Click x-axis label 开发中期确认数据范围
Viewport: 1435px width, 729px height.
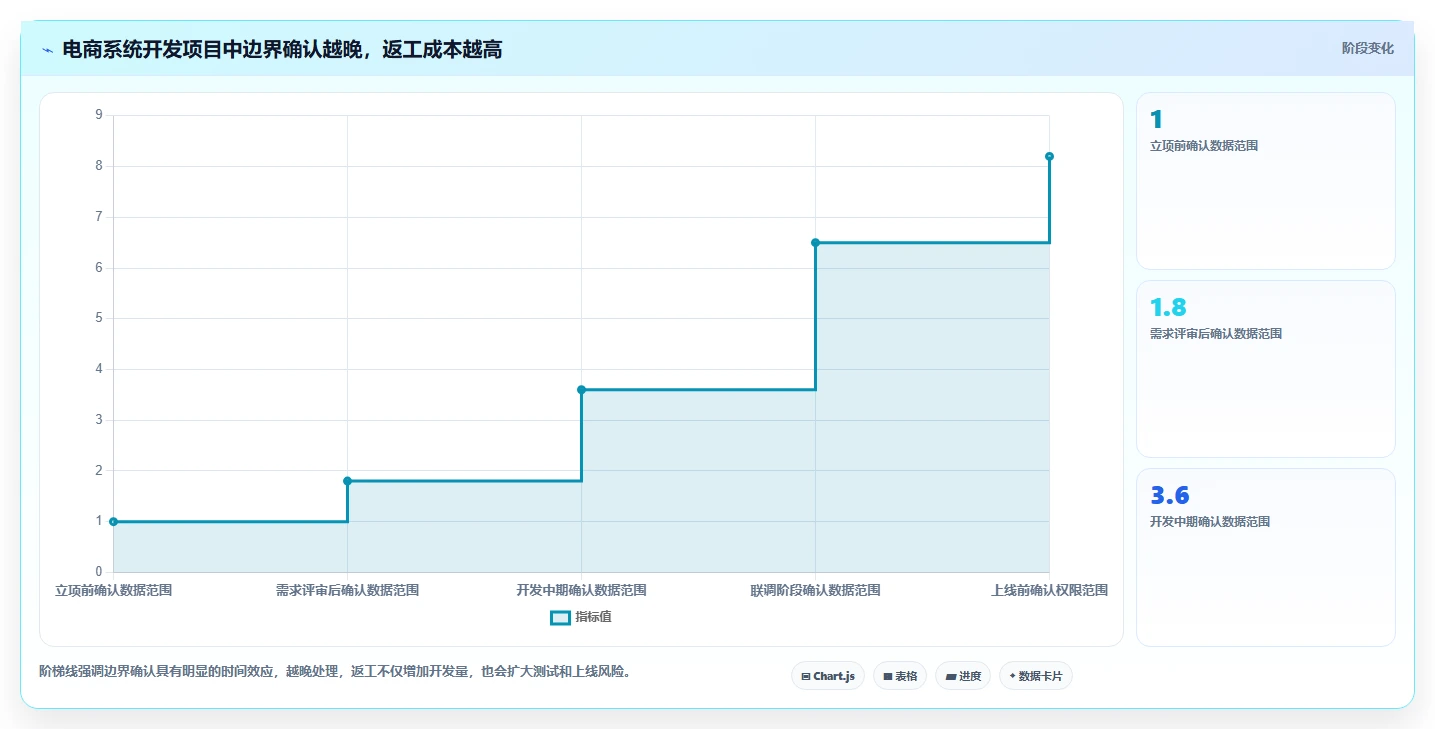(581, 590)
